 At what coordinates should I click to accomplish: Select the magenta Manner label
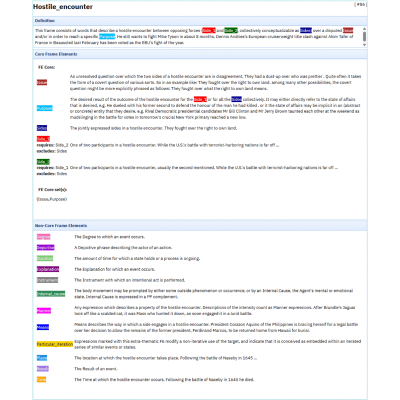(44, 311)
